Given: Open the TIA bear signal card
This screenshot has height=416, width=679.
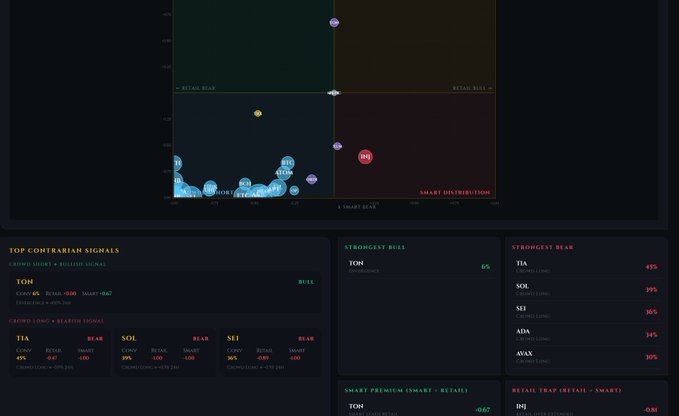Looking at the screenshot, I should point(59,352).
